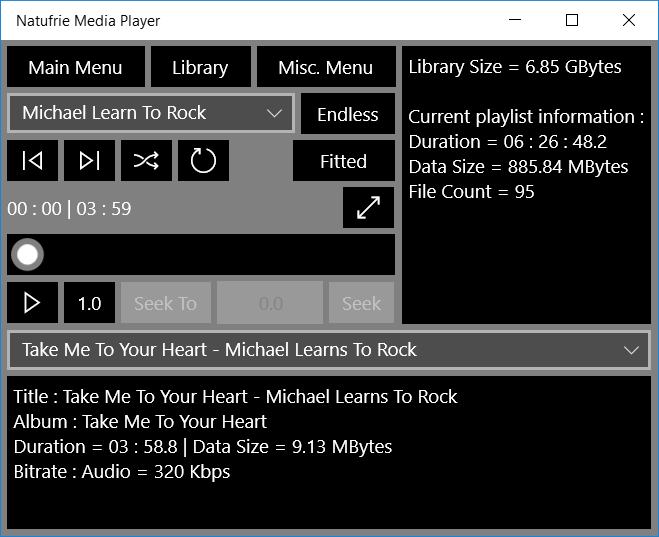This screenshot has width=659, height=537.
Task: Click the Seek To button
Action: tap(166, 303)
